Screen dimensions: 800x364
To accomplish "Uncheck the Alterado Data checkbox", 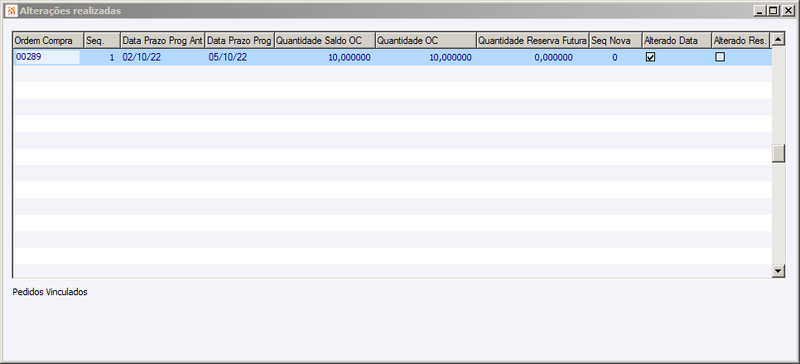I will click(651, 58).
